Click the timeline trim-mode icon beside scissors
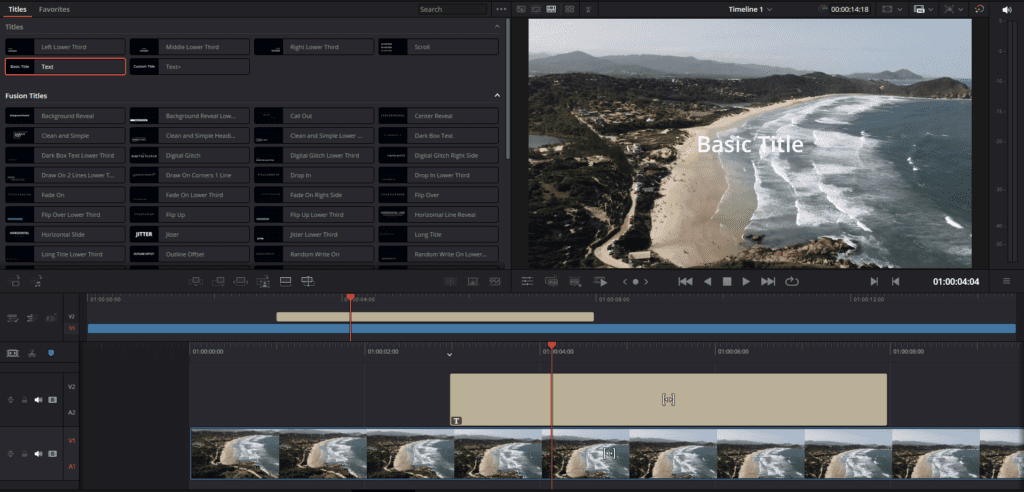This screenshot has height=492, width=1024. [x=12, y=353]
